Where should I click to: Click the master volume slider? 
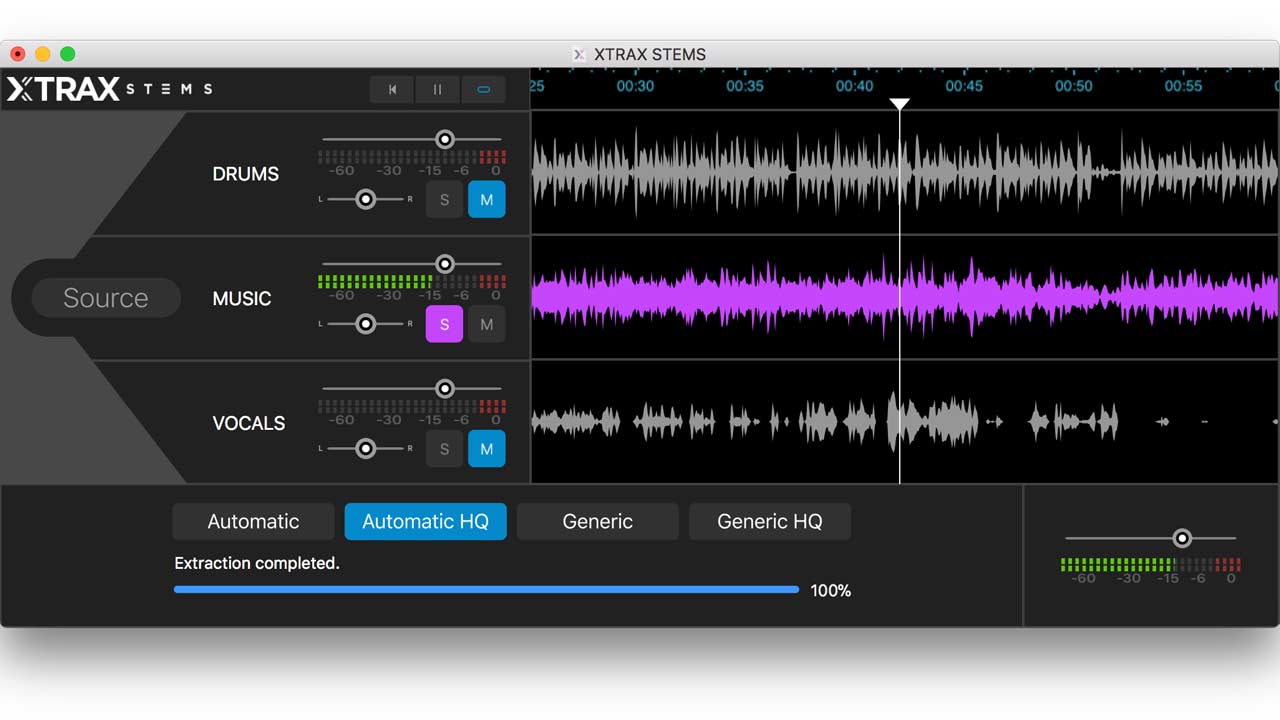pyautogui.click(x=1183, y=537)
